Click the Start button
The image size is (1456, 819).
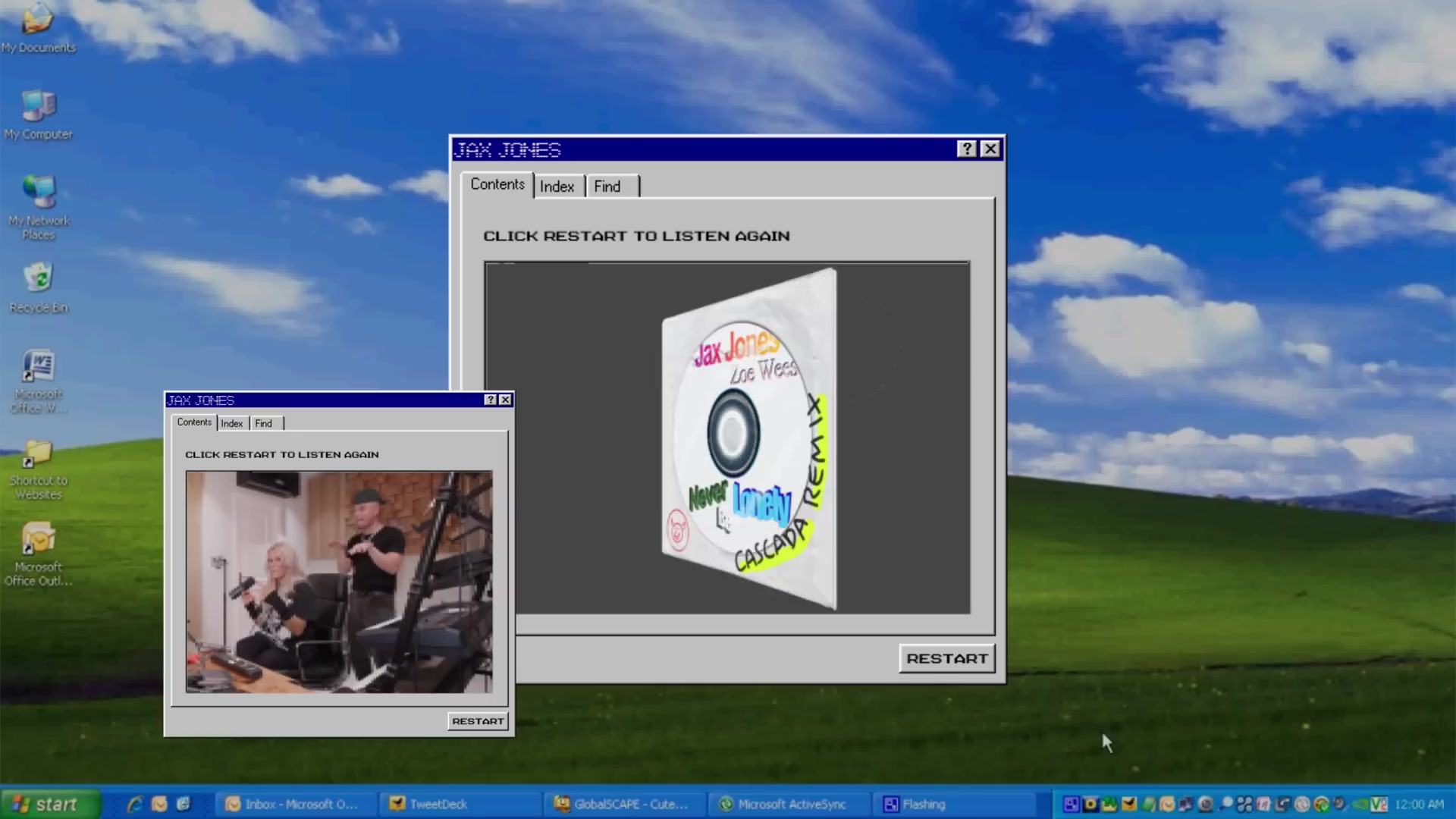point(50,804)
